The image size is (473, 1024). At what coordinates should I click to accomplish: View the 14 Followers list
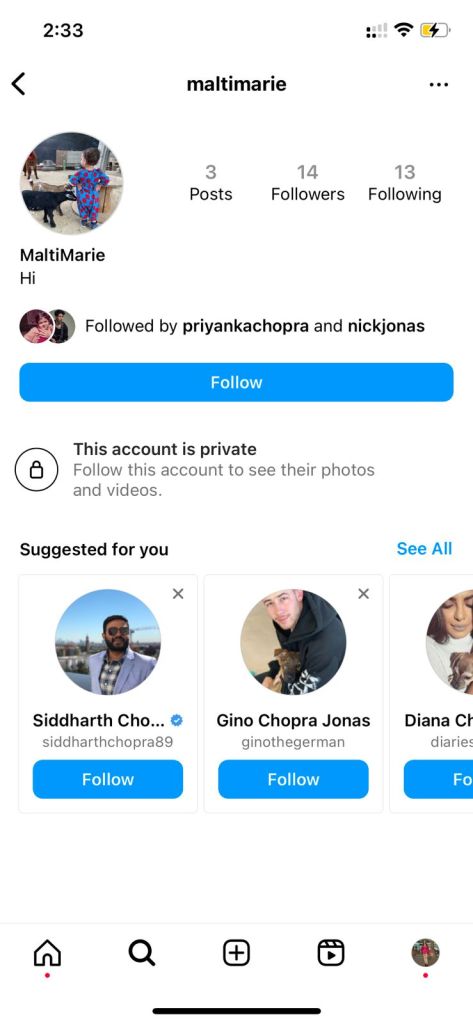308,183
